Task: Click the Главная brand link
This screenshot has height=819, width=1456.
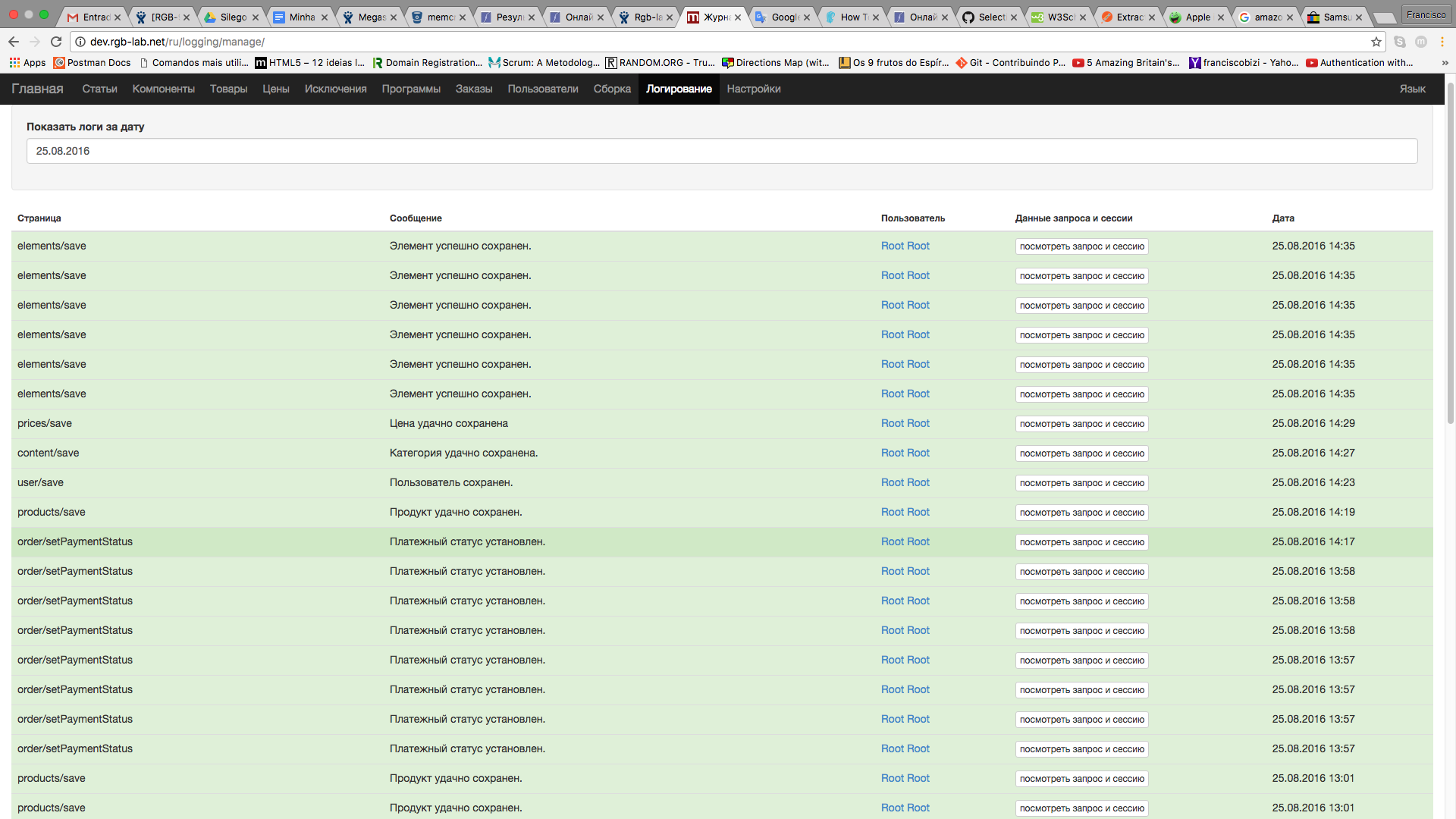Action: 37,89
